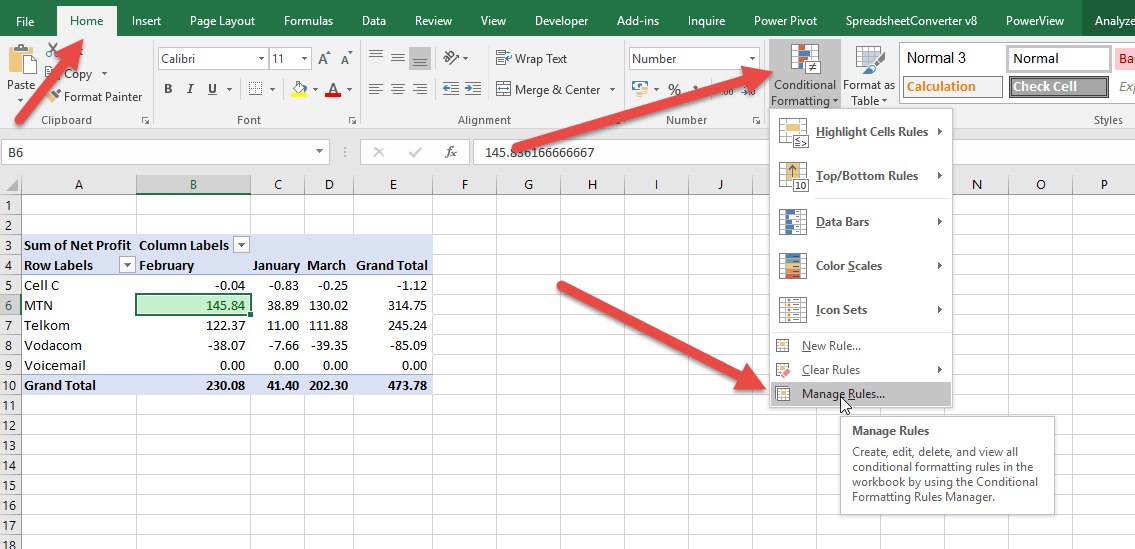The width and height of the screenshot is (1135, 549).
Task: Select Top Align icon
Action: [375, 57]
